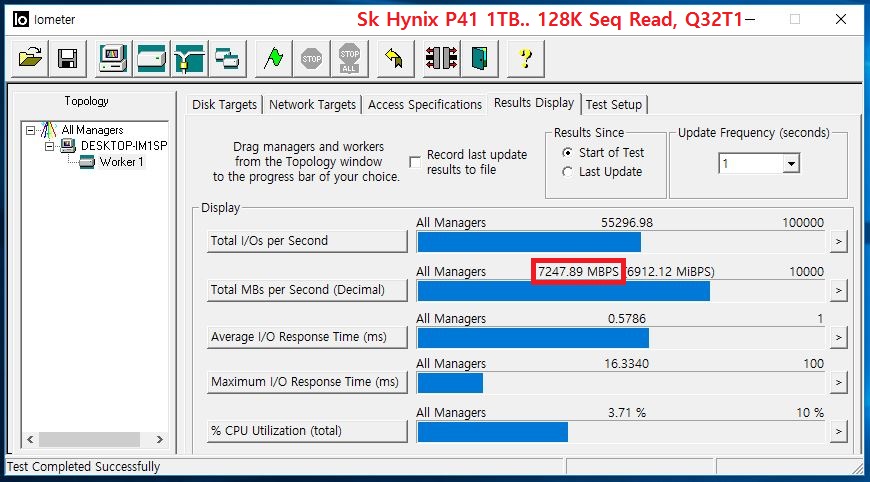
Task: Click the Stop All tests icon
Action: pyautogui.click(x=349, y=58)
